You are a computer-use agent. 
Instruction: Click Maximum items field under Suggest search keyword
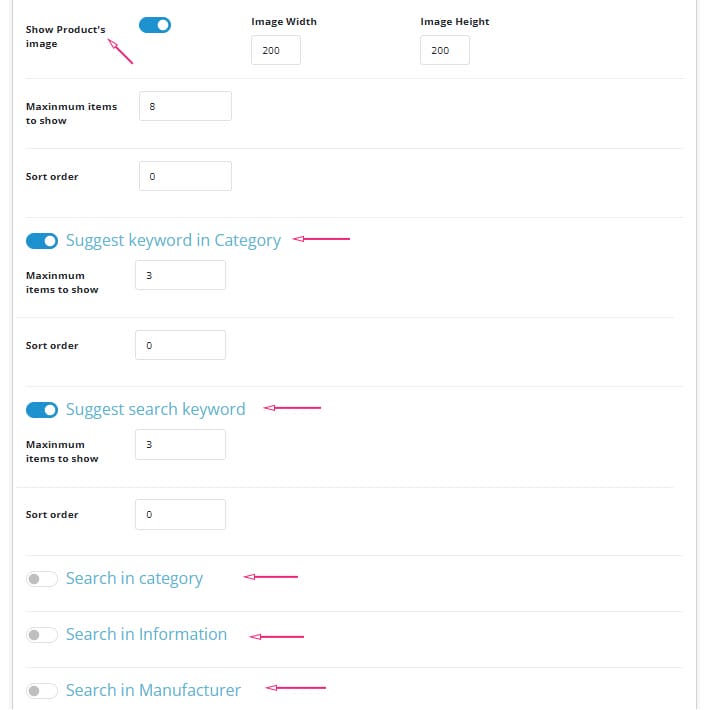click(180, 445)
